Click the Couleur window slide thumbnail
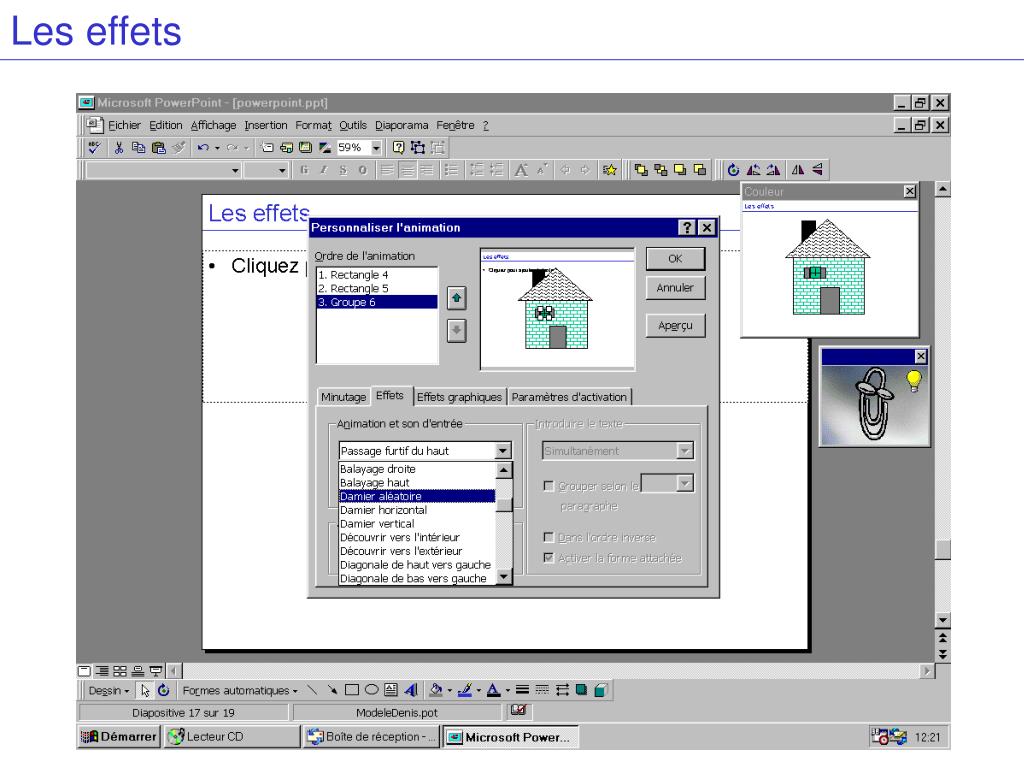 click(829, 268)
